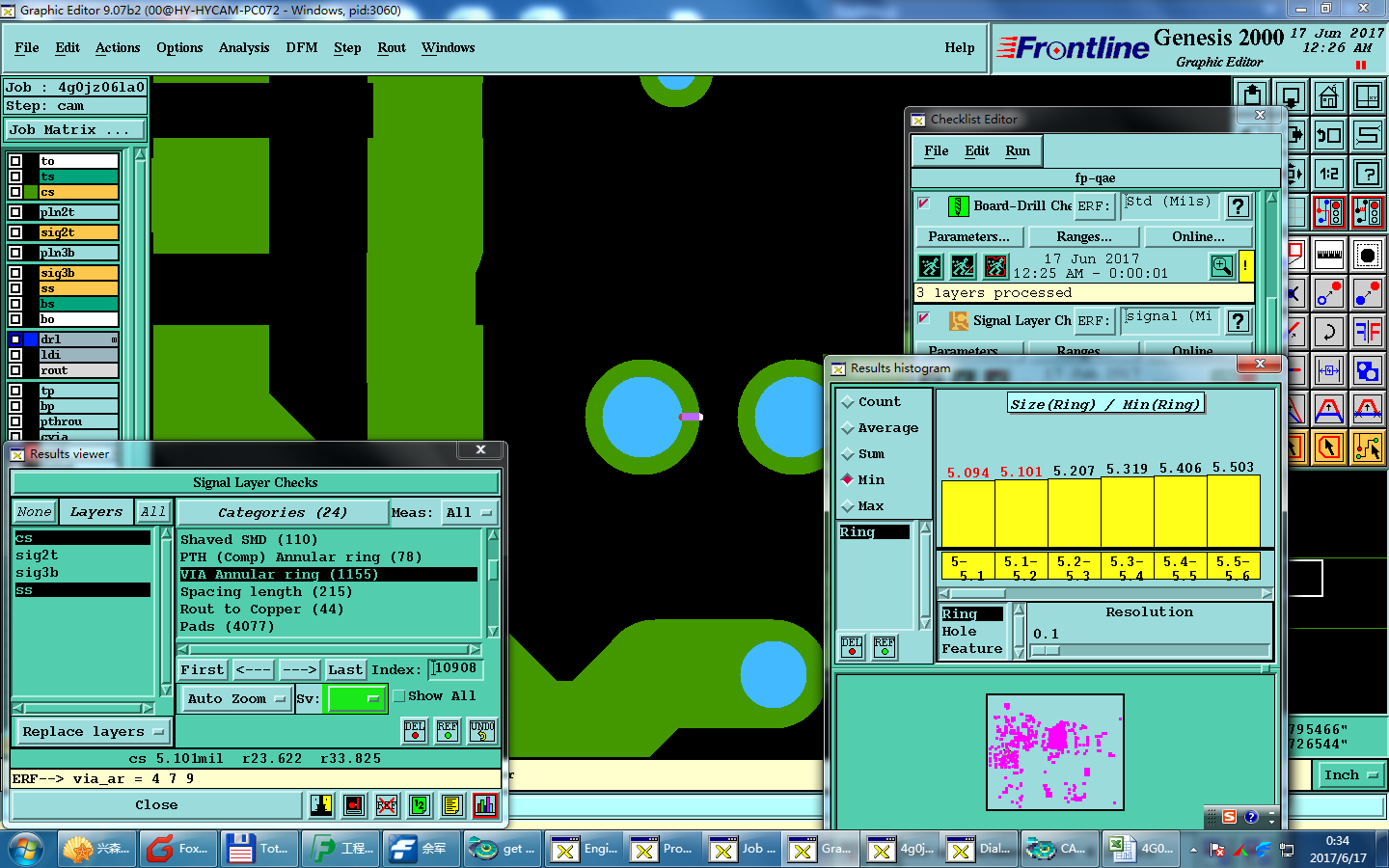
Task: Click the yellow notes icon in Results viewer
Action: [451, 805]
